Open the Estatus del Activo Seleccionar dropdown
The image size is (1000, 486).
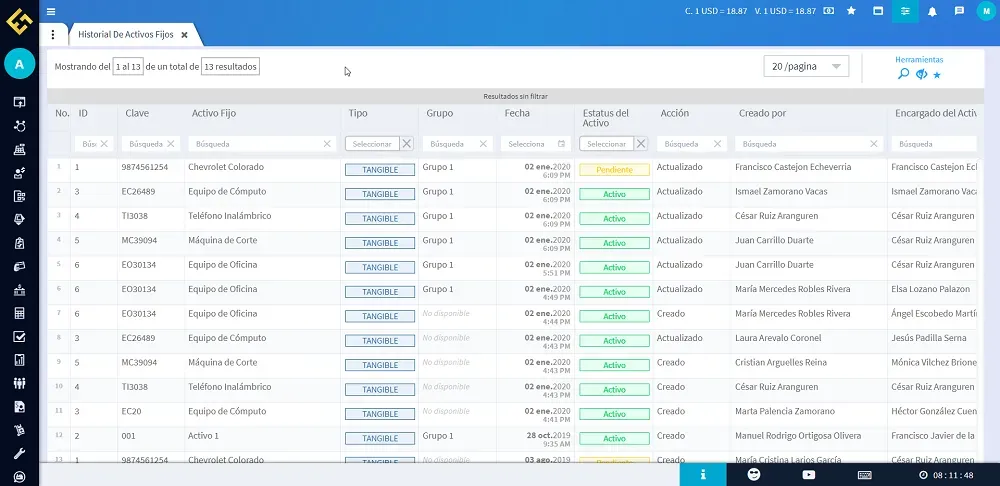(x=606, y=144)
